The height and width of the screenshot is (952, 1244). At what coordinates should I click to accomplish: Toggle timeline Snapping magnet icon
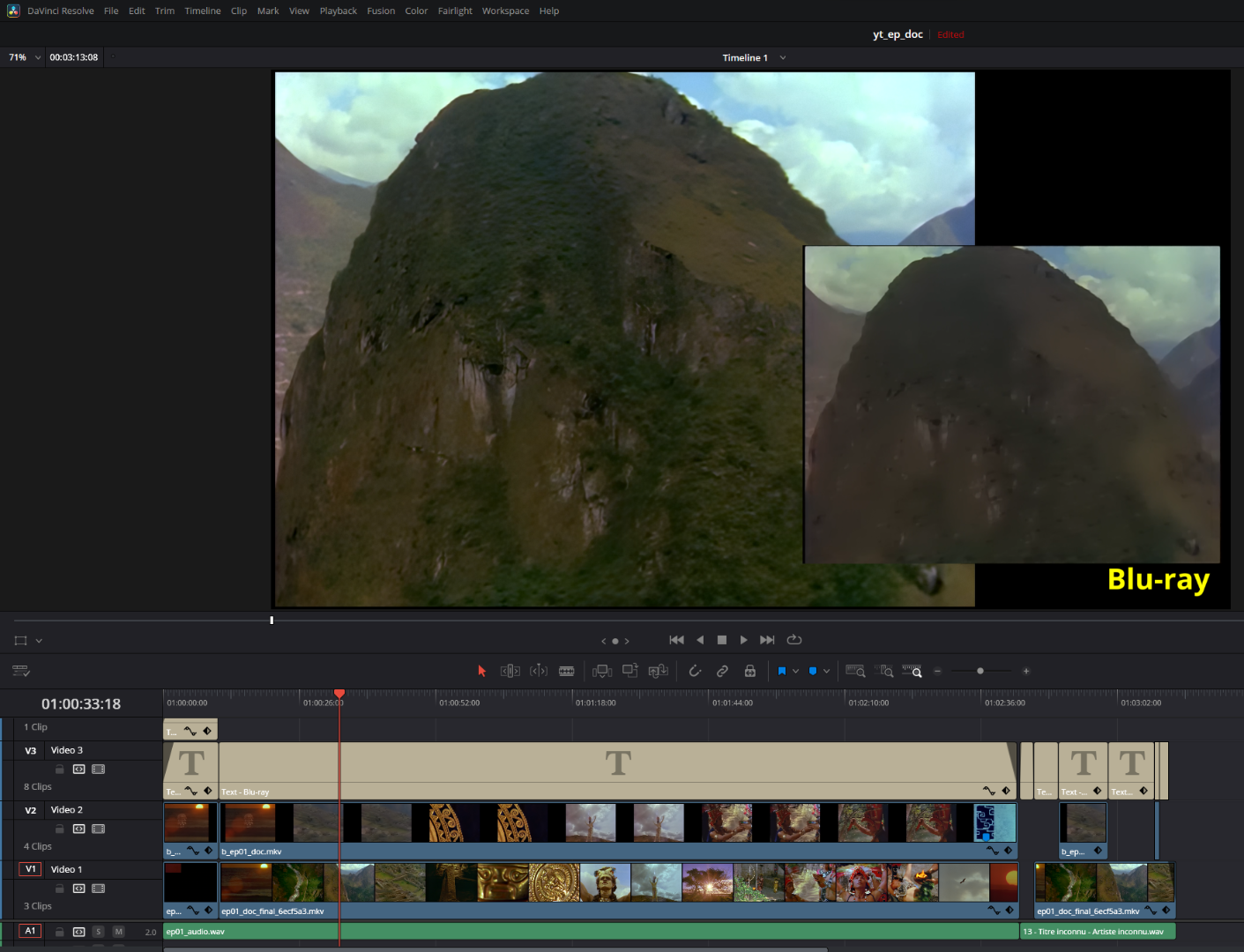click(x=695, y=672)
